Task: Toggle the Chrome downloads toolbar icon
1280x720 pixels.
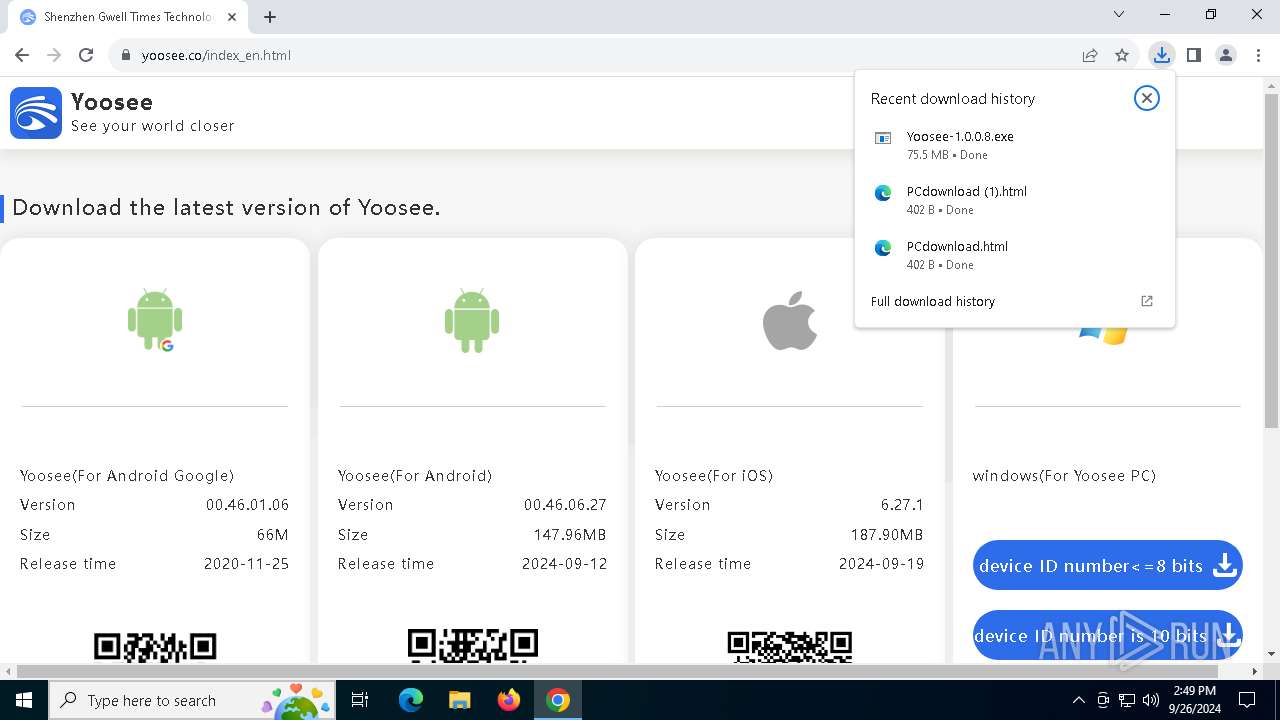Action: (x=1161, y=55)
